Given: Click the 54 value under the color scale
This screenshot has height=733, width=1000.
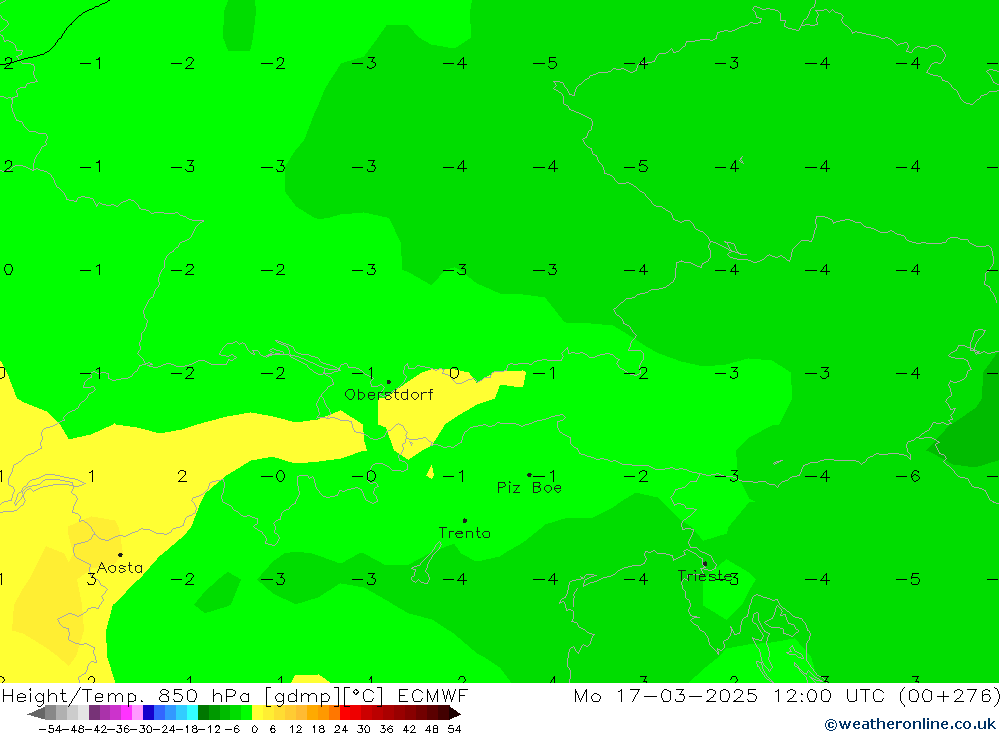Looking at the screenshot, I should click(454, 729).
